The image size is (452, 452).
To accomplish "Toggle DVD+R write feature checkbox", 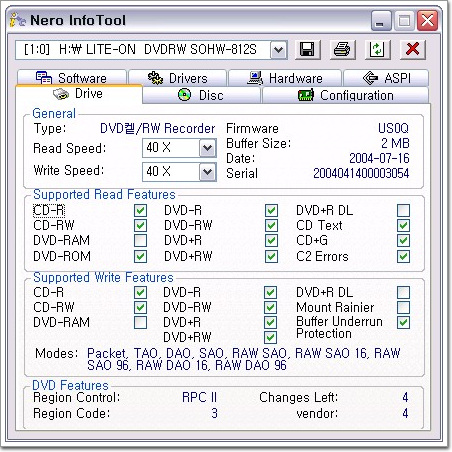I will [x=270, y=322].
